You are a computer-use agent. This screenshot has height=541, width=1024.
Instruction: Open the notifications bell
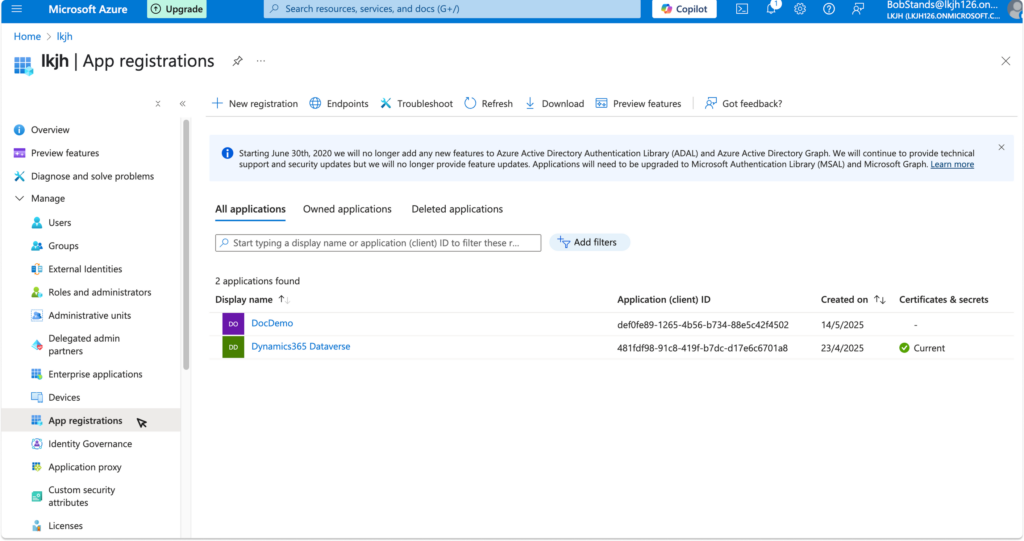pyautogui.click(x=771, y=9)
